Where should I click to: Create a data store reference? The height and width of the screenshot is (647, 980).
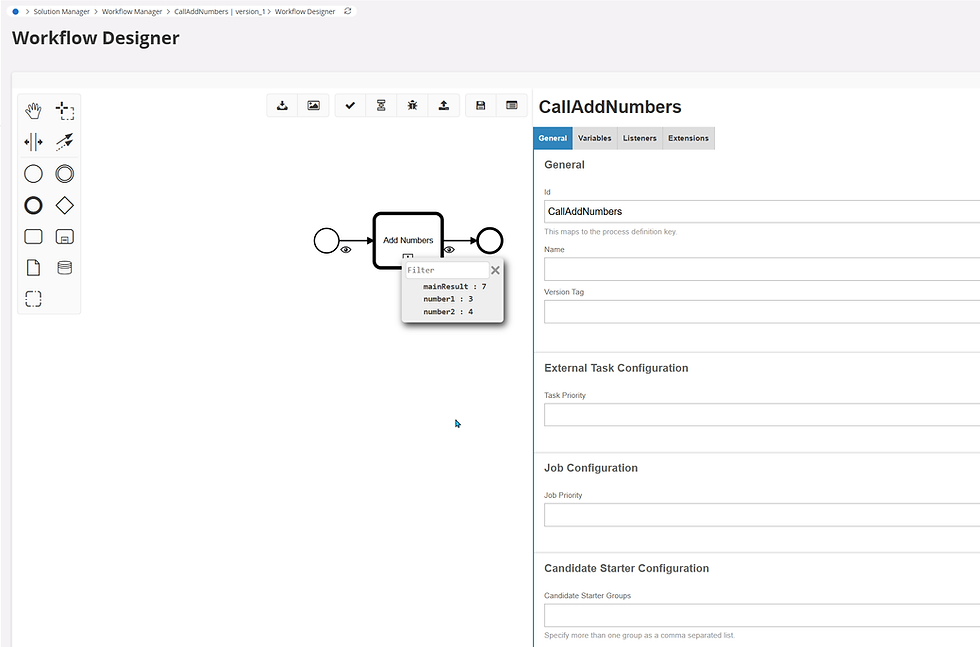64,268
